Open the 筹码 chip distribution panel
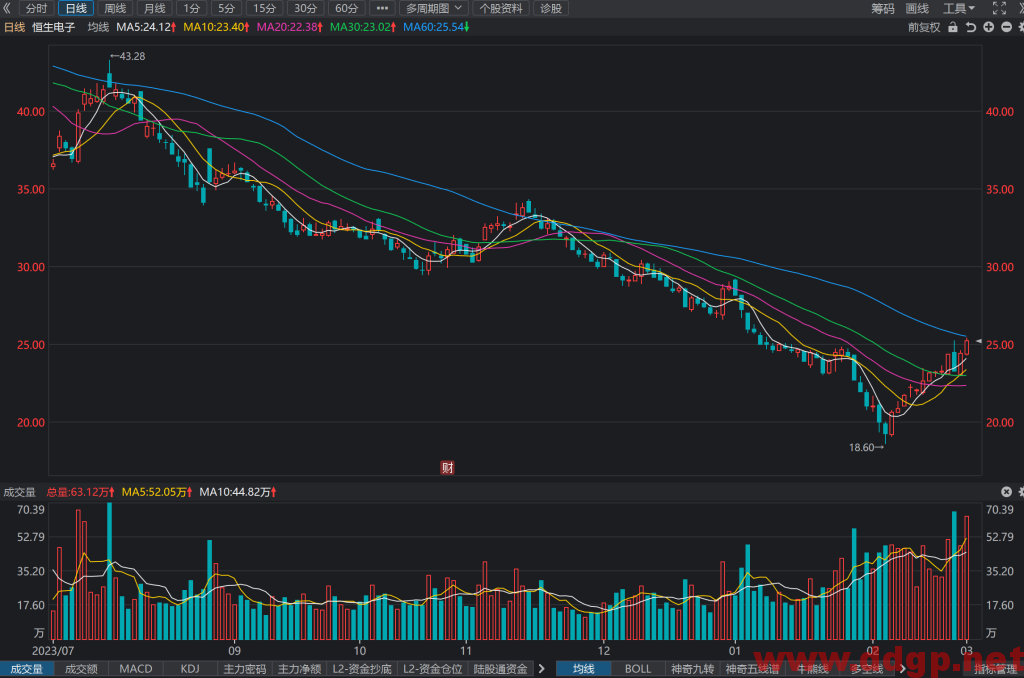Image resolution: width=1024 pixels, height=678 pixels. [x=882, y=8]
